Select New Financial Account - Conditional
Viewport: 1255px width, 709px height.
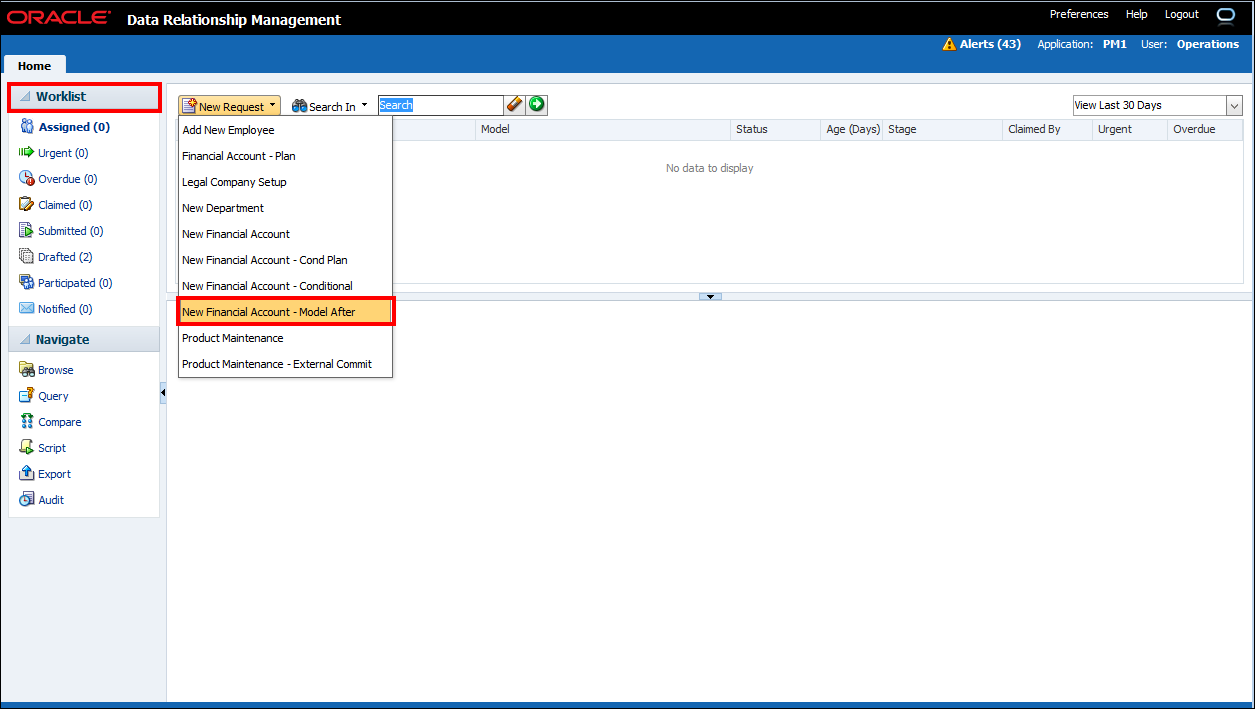point(285,286)
